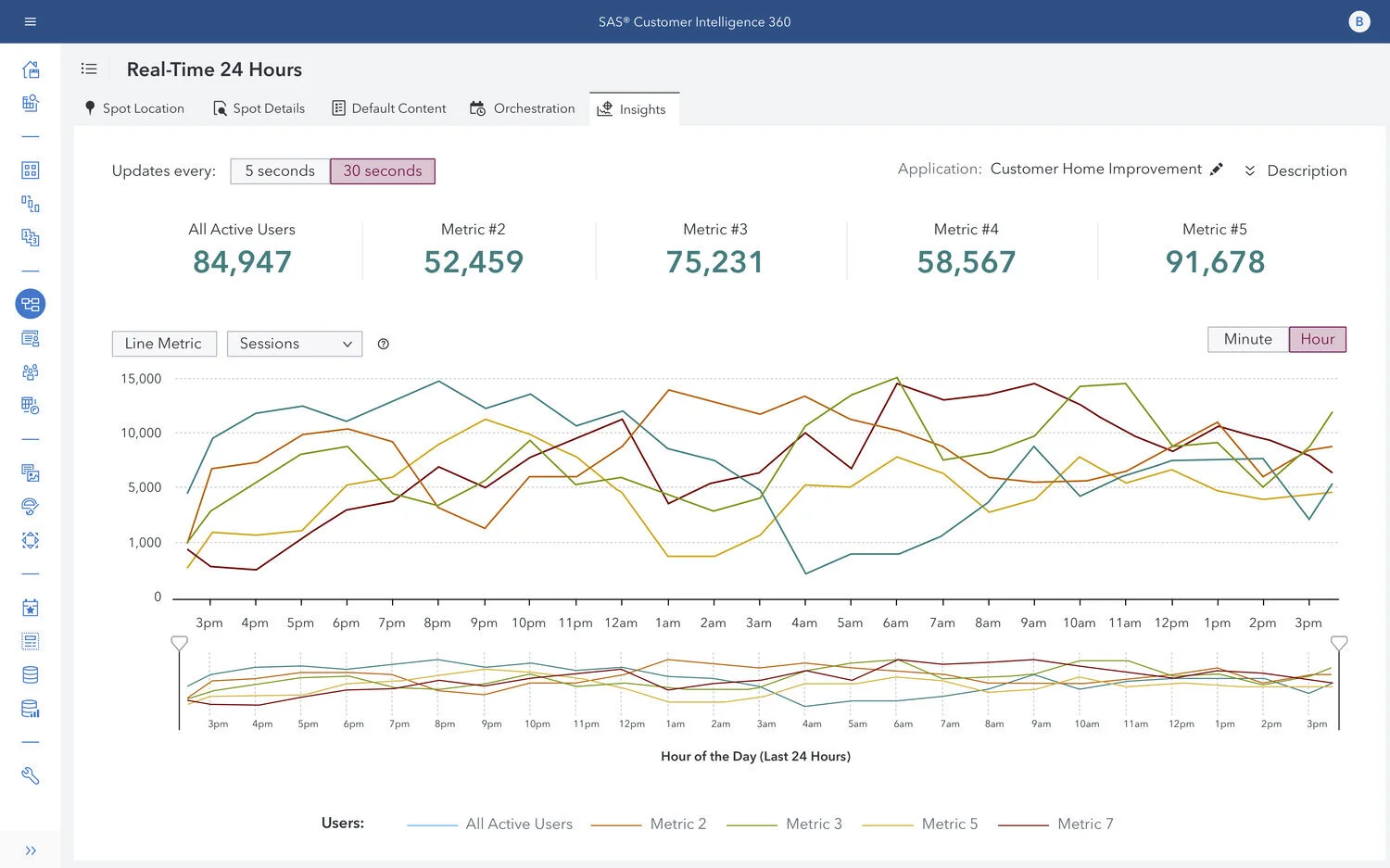Screen dimensions: 1390x868
Task: Click the 15,000 y-axis label
Action: (141, 379)
